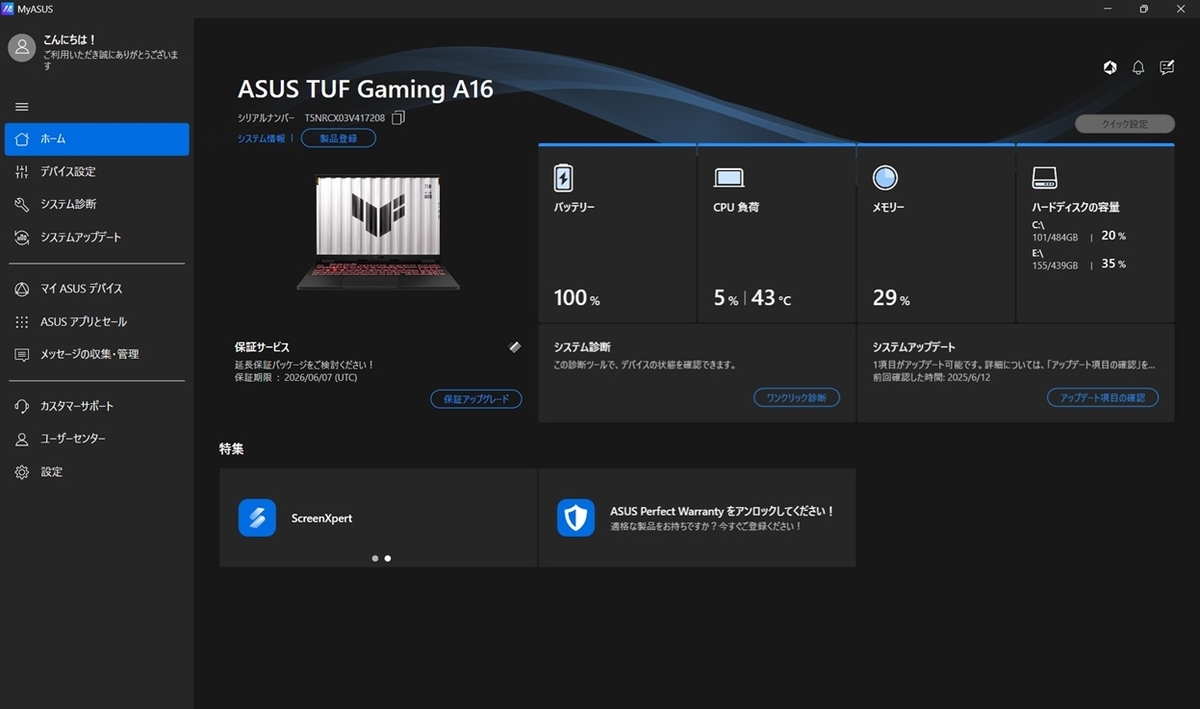Click the TUF Gaming laptop image
This screenshot has height=709, width=1200.
click(x=379, y=234)
